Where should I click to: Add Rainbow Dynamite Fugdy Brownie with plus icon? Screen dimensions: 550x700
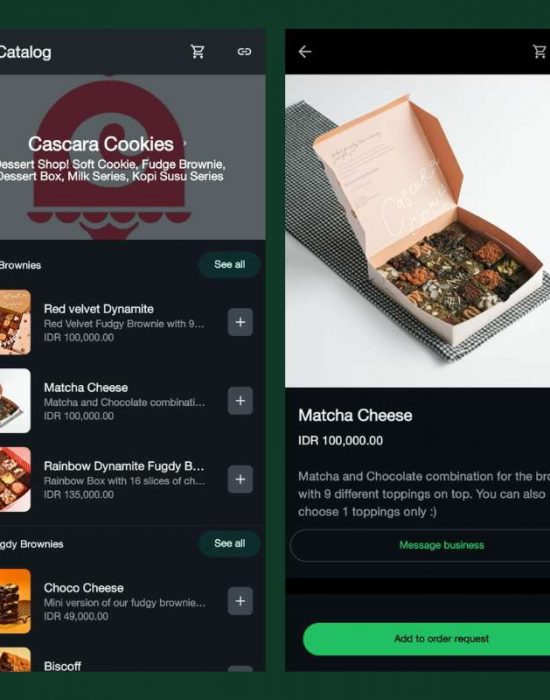click(240, 479)
